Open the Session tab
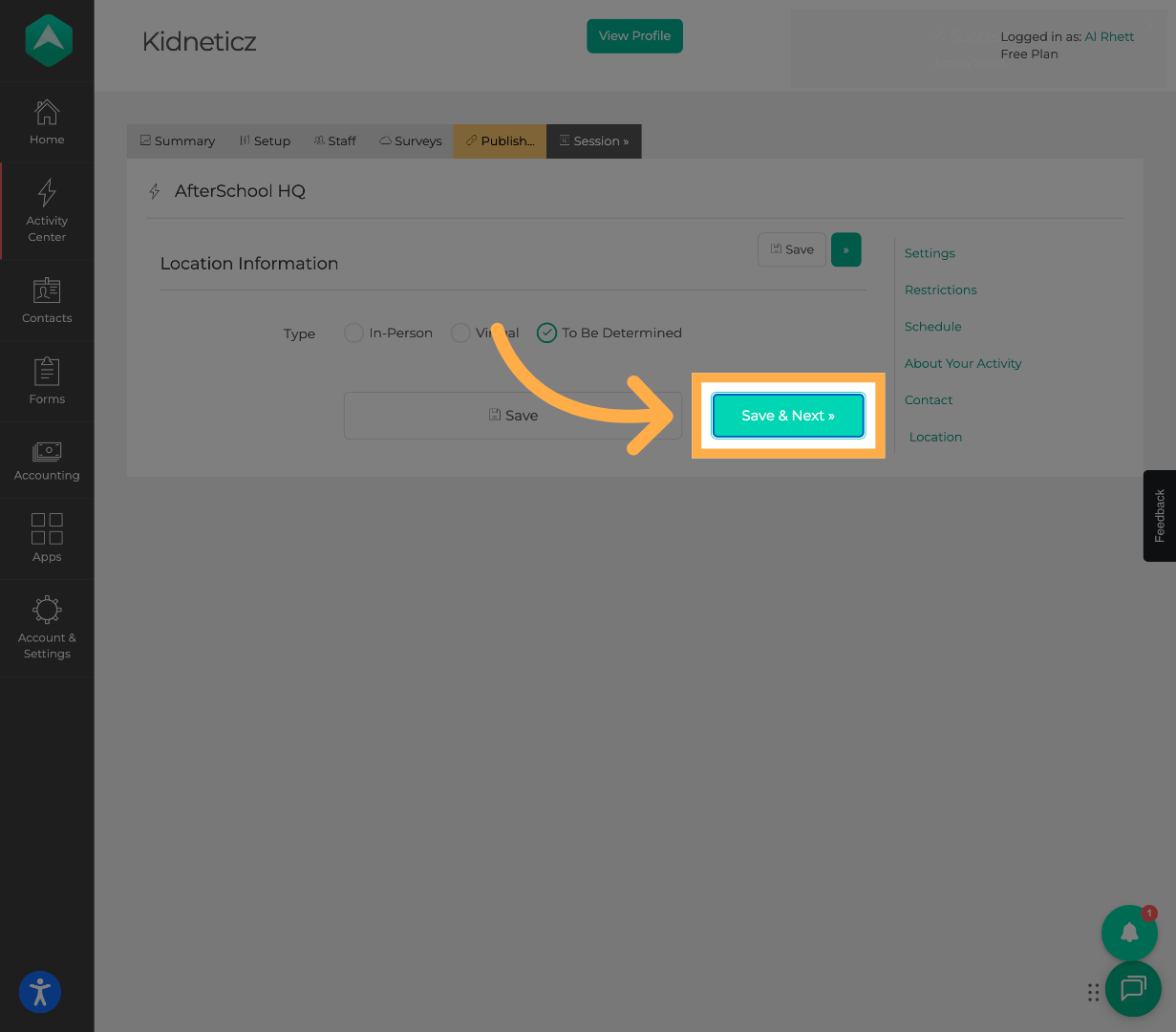This screenshot has height=1032, width=1176. [x=594, y=141]
